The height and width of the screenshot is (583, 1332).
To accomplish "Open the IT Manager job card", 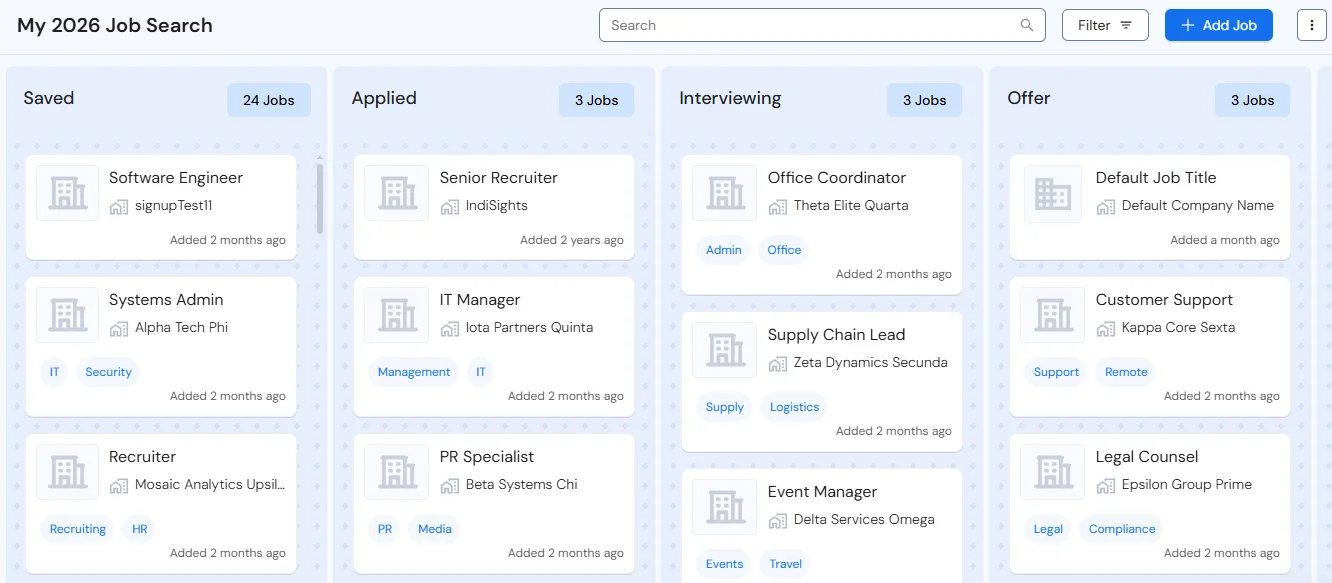I will pyautogui.click(x=493, y=346).
